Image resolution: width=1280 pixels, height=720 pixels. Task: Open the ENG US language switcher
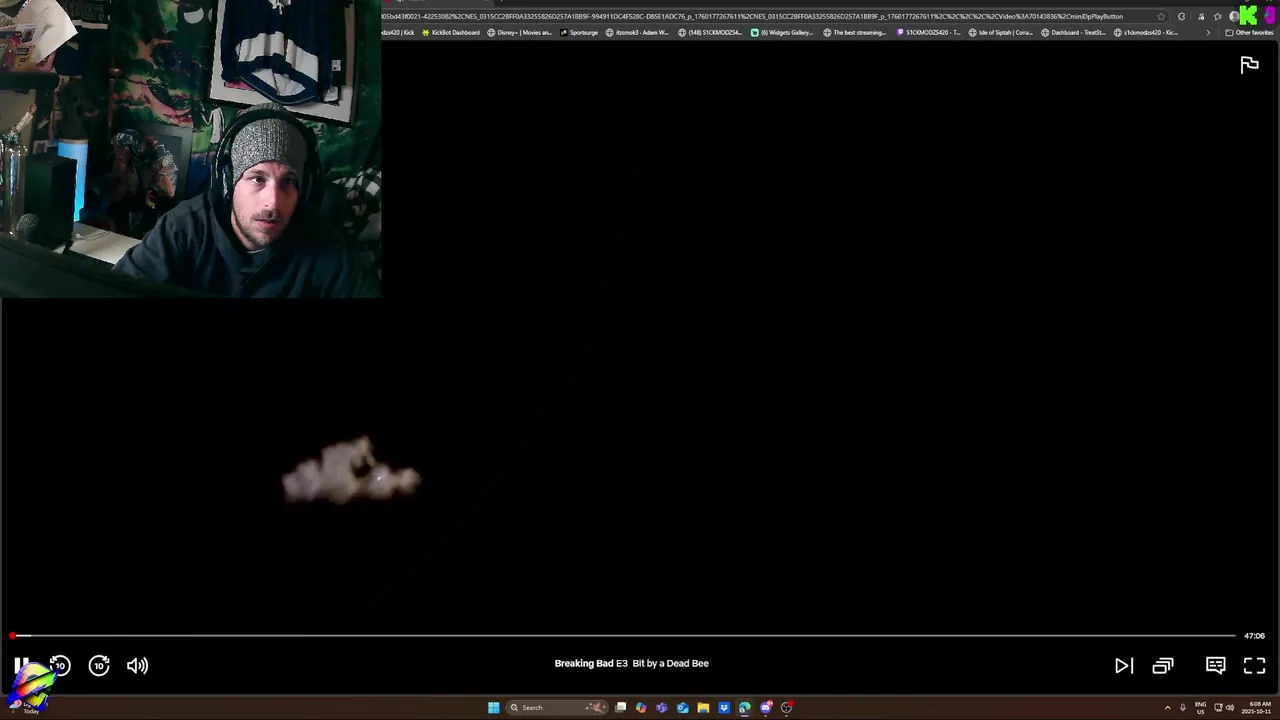(x=1200, y=707)
